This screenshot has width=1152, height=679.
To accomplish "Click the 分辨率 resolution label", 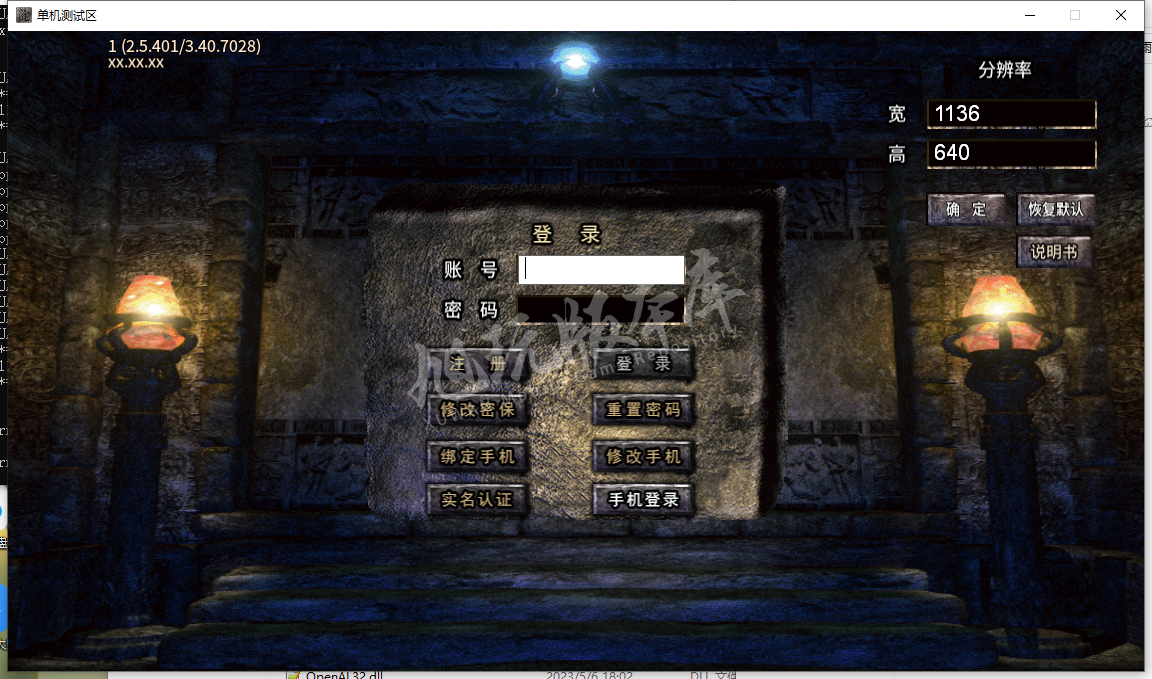I will point(1005,70).
